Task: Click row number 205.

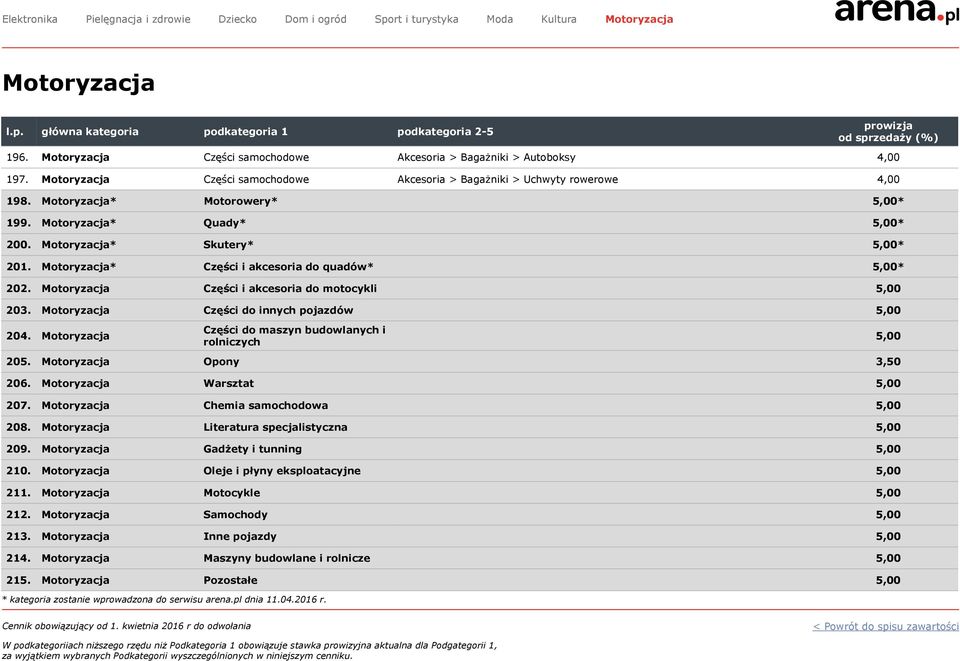Action: (18, 362)
